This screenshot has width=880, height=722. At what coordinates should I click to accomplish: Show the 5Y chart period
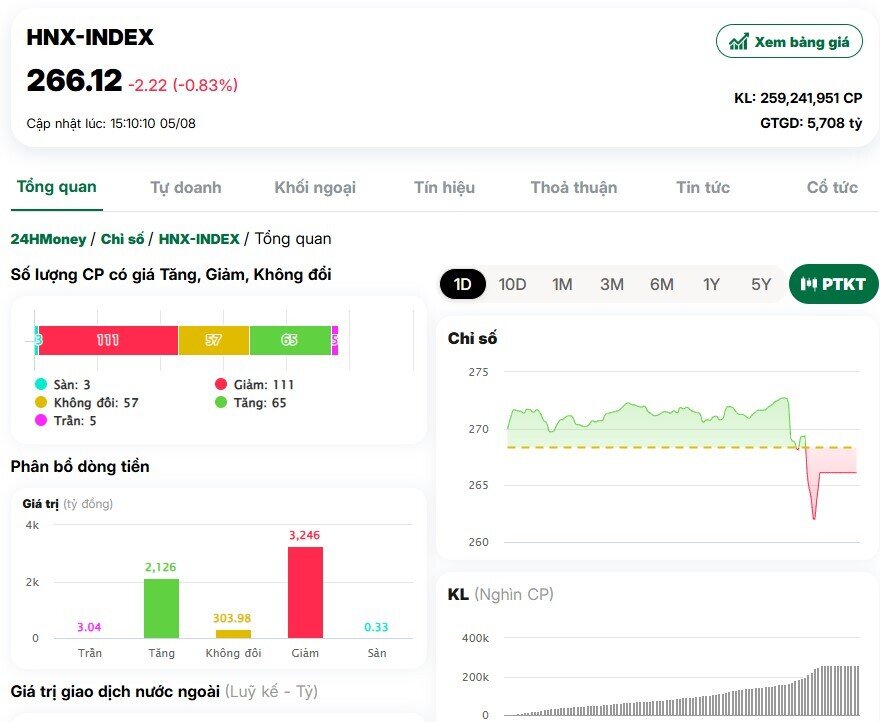pos(761,284)
